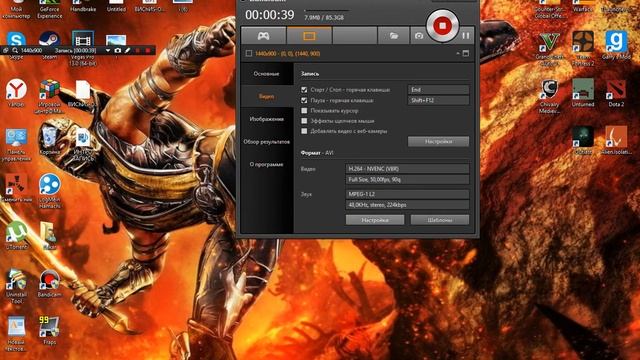This screenshot has width=640, height=360.
Task: Open output folder icon in Bandicam
Action: (393, 36)
